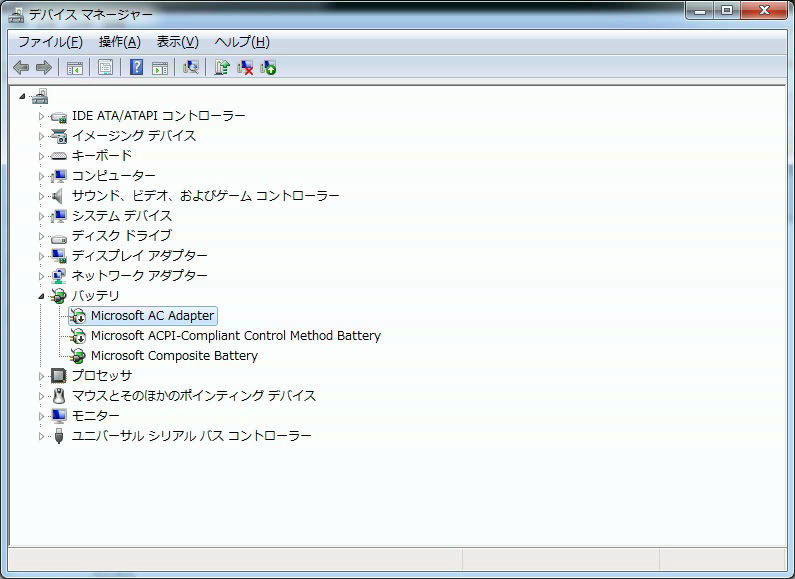
Task: Click the Forward arrow toolbar icon
Action: click(x=44, y=67)
